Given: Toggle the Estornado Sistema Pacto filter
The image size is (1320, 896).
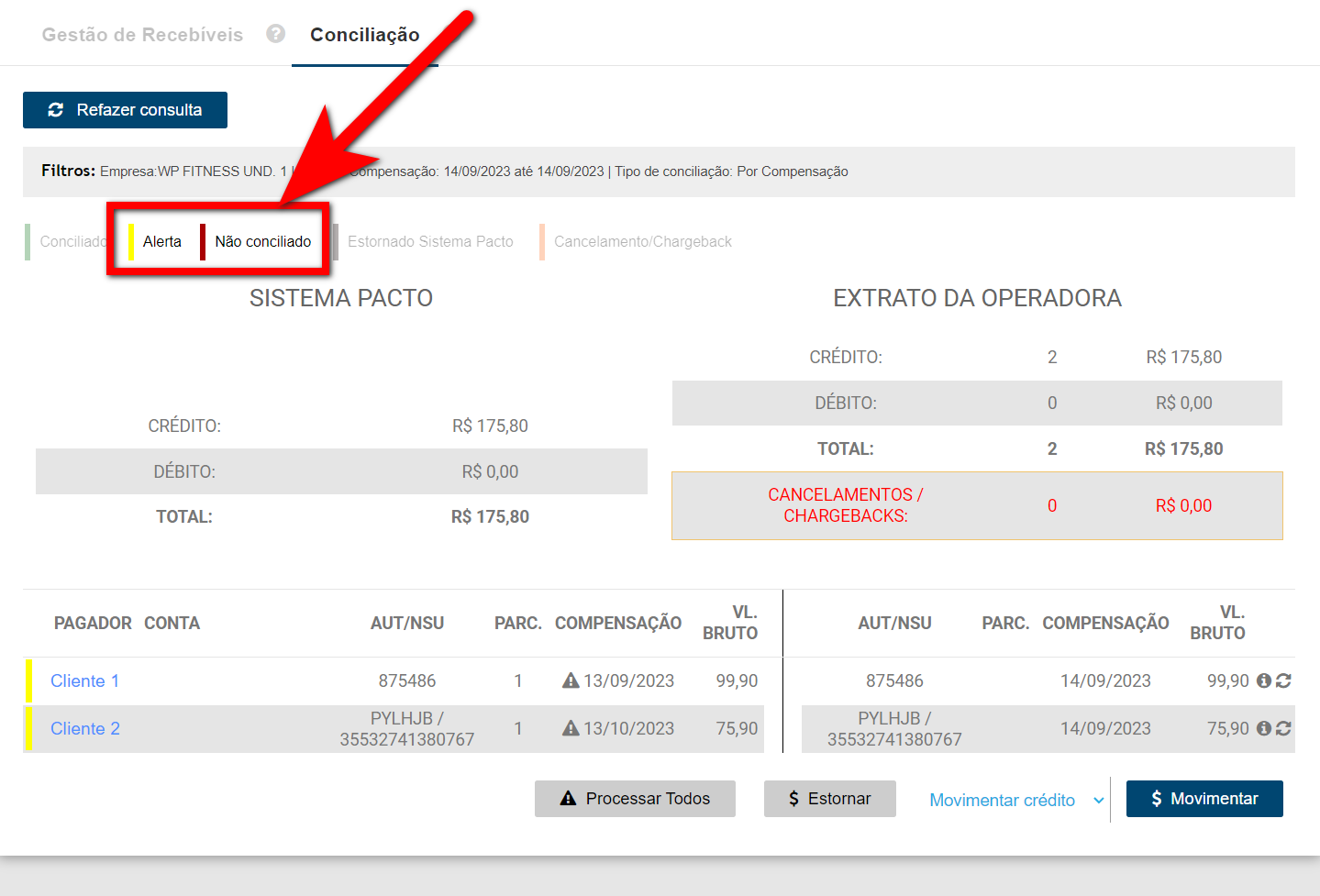Looking at the screenshot, I should 429,242.
